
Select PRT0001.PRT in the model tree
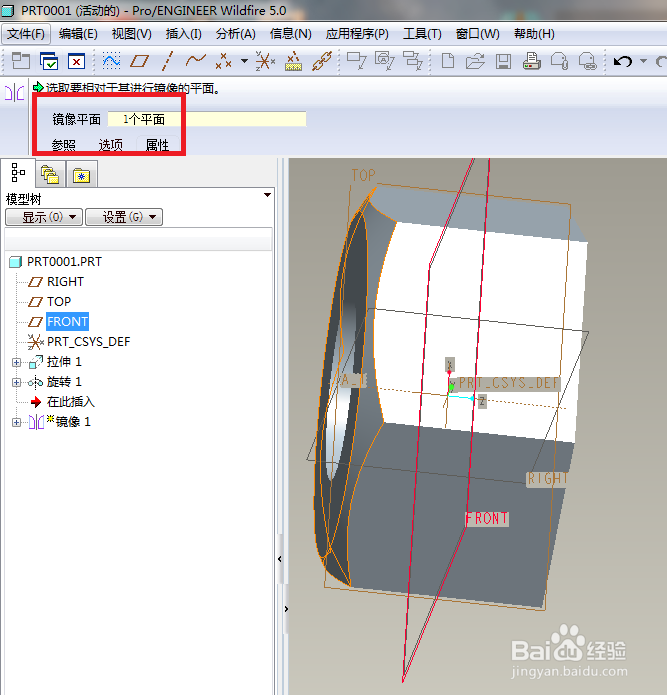[64, 262]
